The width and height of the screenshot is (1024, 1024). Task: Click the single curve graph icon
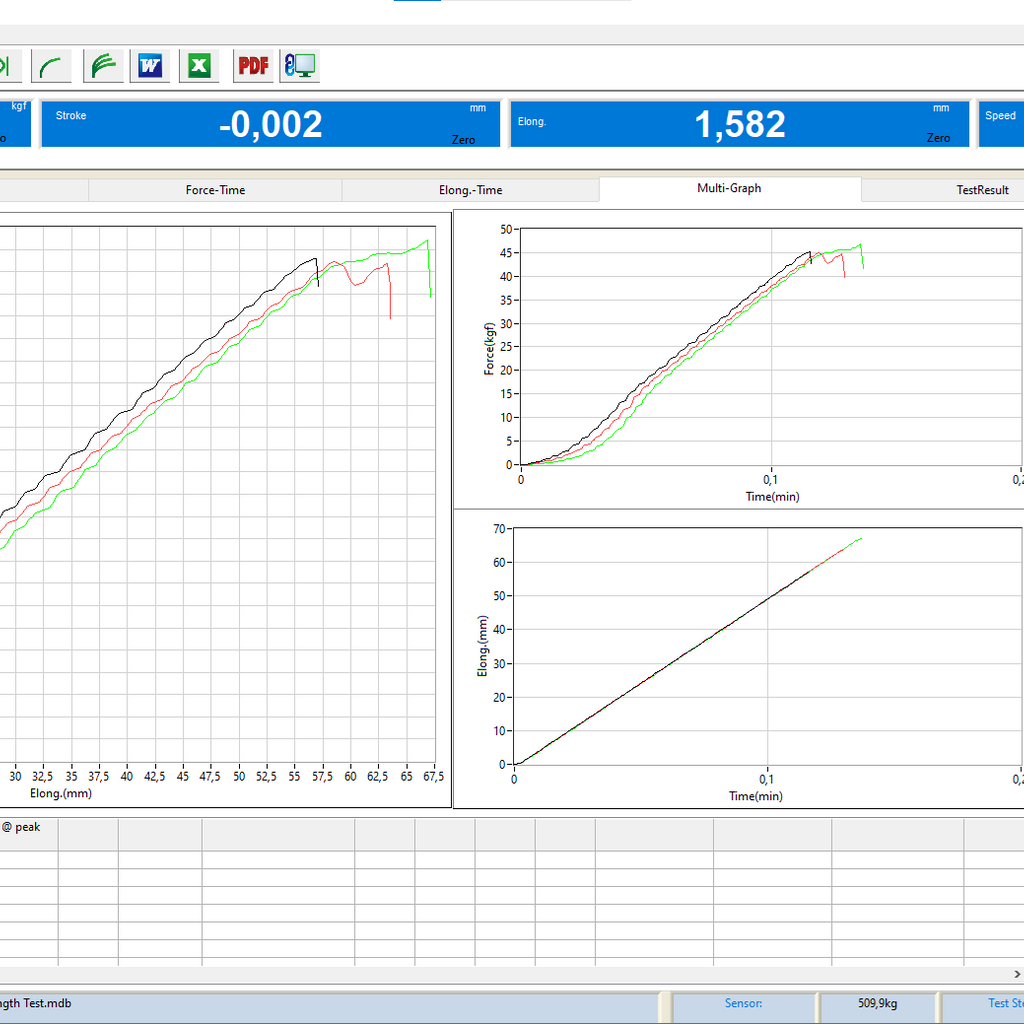click(51, 66)
